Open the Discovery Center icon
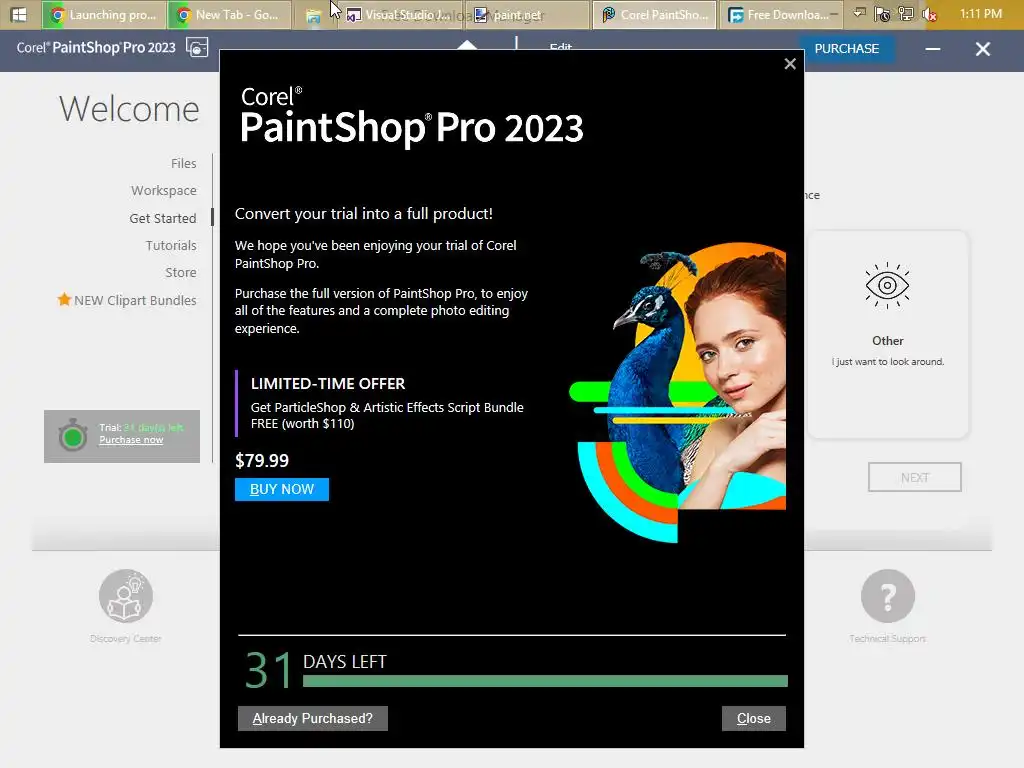Image resolution: width=1024 pixels, height=768 pixels. click(x=125, y=596)
